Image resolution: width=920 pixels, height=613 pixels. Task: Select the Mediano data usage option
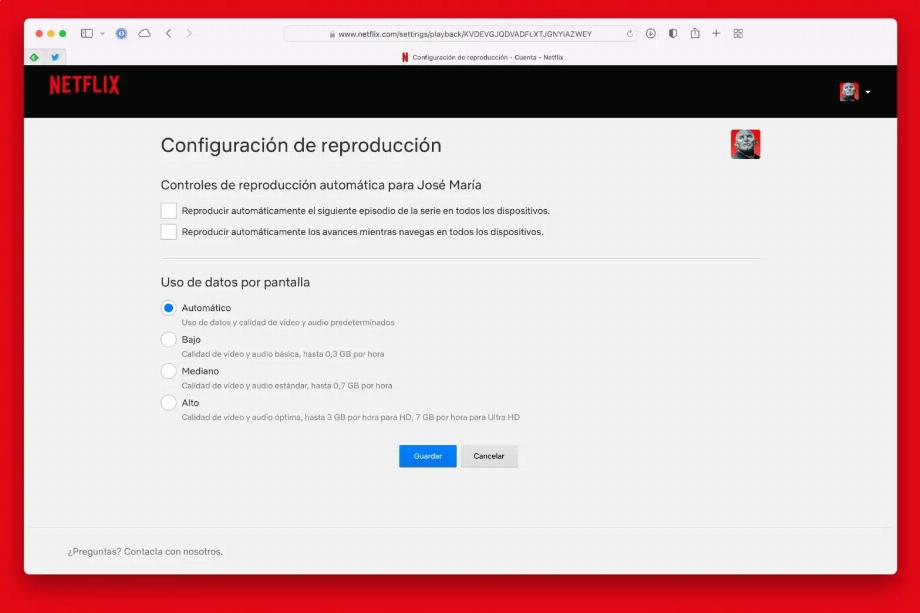click(x=168, y=371)
